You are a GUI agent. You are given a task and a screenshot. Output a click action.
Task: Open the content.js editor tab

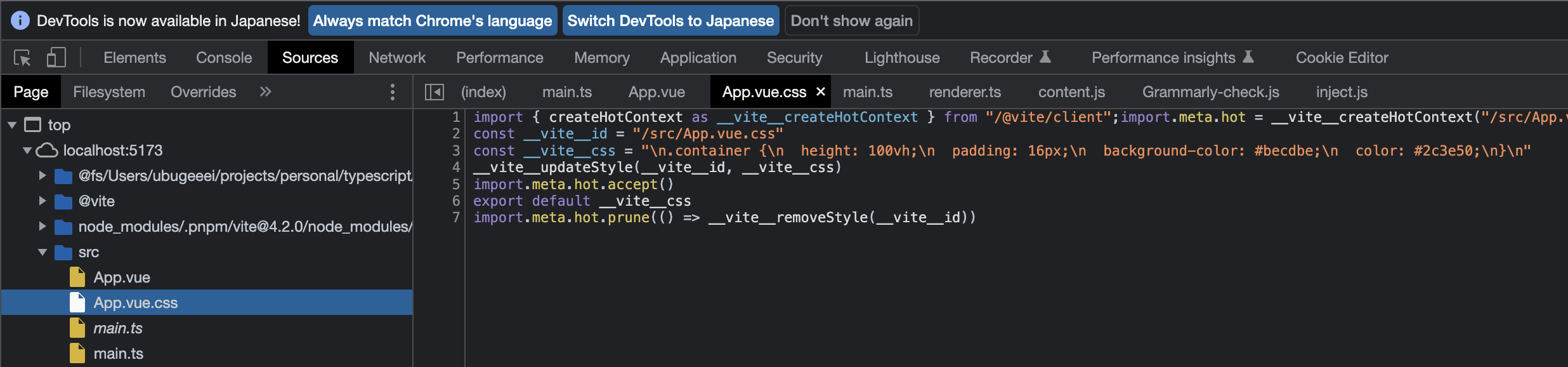1071,92
